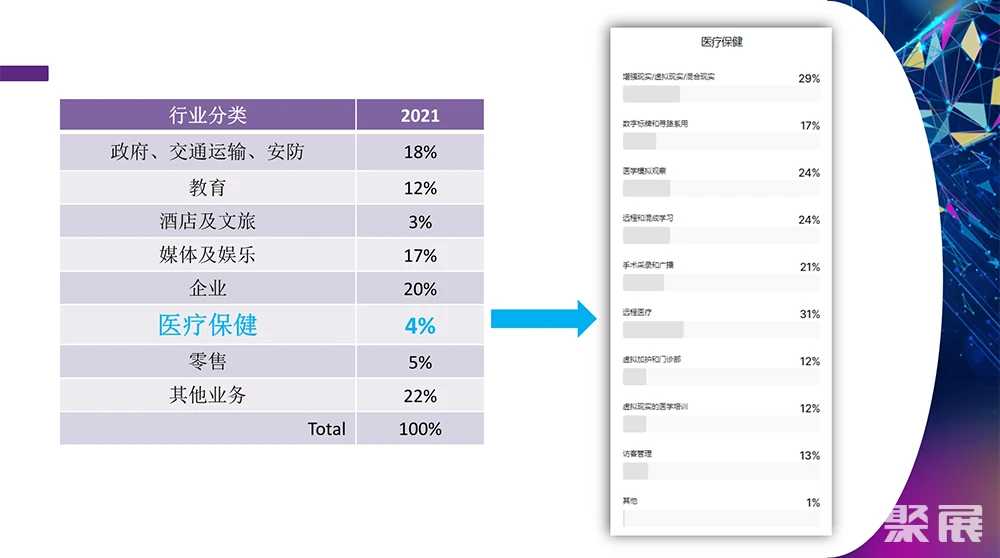Screen dimensions: 1000x558
Task: Select the 医学模拟观察 label
Action: tap(644, 171)
